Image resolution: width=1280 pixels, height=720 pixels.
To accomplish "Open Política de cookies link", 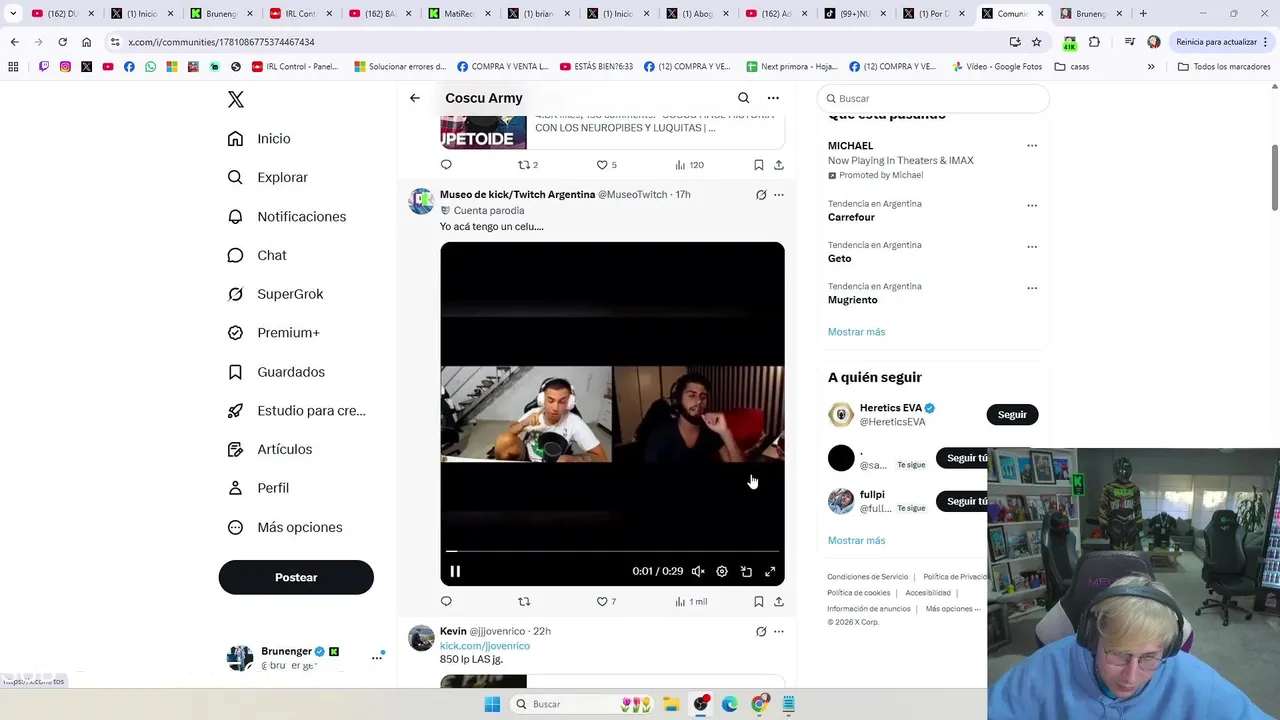I will point(860,593).
